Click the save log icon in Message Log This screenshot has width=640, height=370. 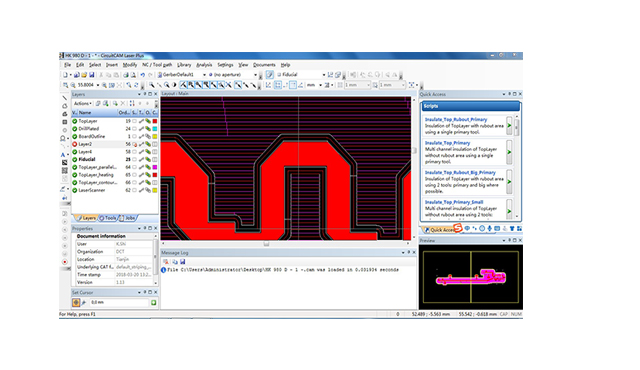coord(182,262)
